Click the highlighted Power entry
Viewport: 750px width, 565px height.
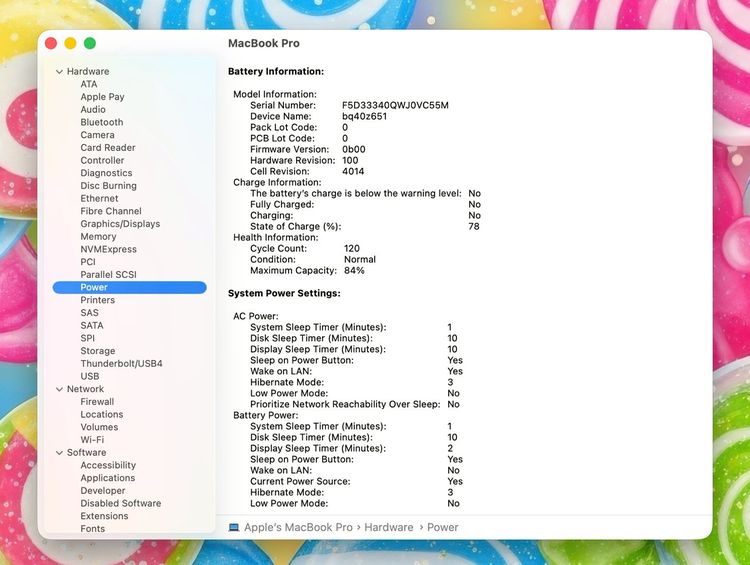pos(130,287)
